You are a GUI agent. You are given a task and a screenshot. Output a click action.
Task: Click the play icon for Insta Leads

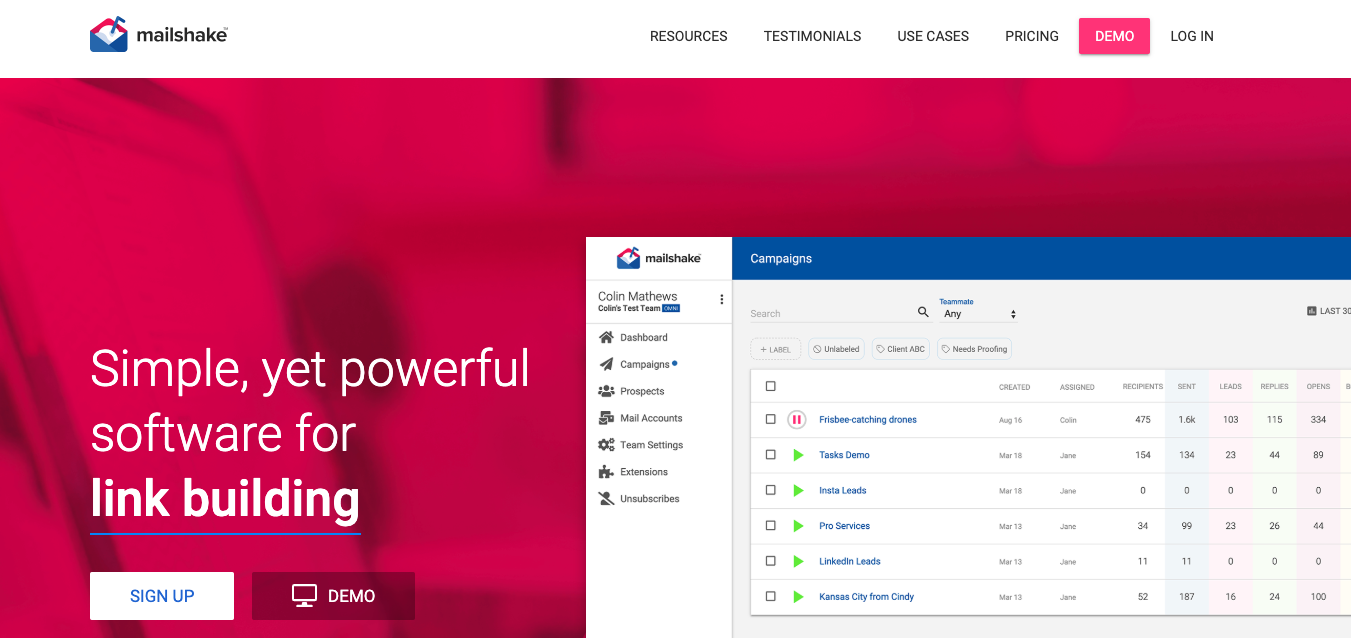pyautogui.click(x=798, y=491)
